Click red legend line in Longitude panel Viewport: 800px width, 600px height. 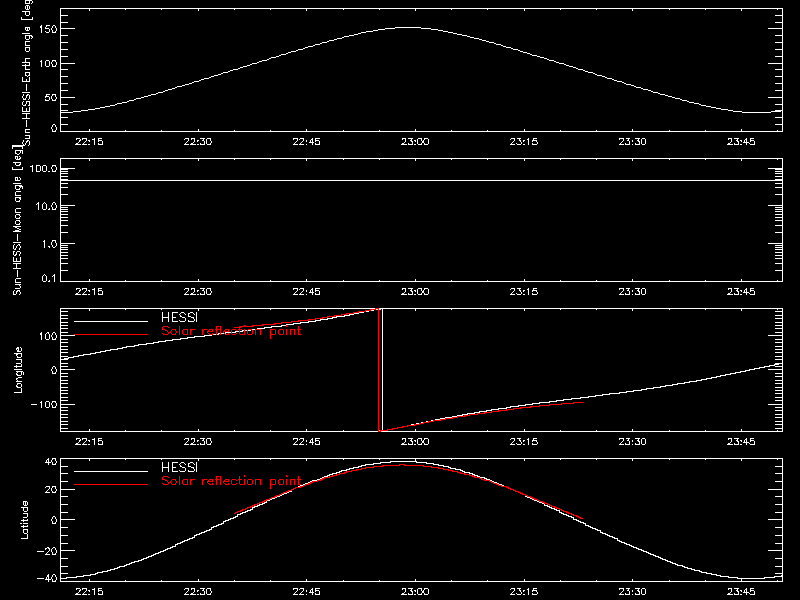point(111,335)
